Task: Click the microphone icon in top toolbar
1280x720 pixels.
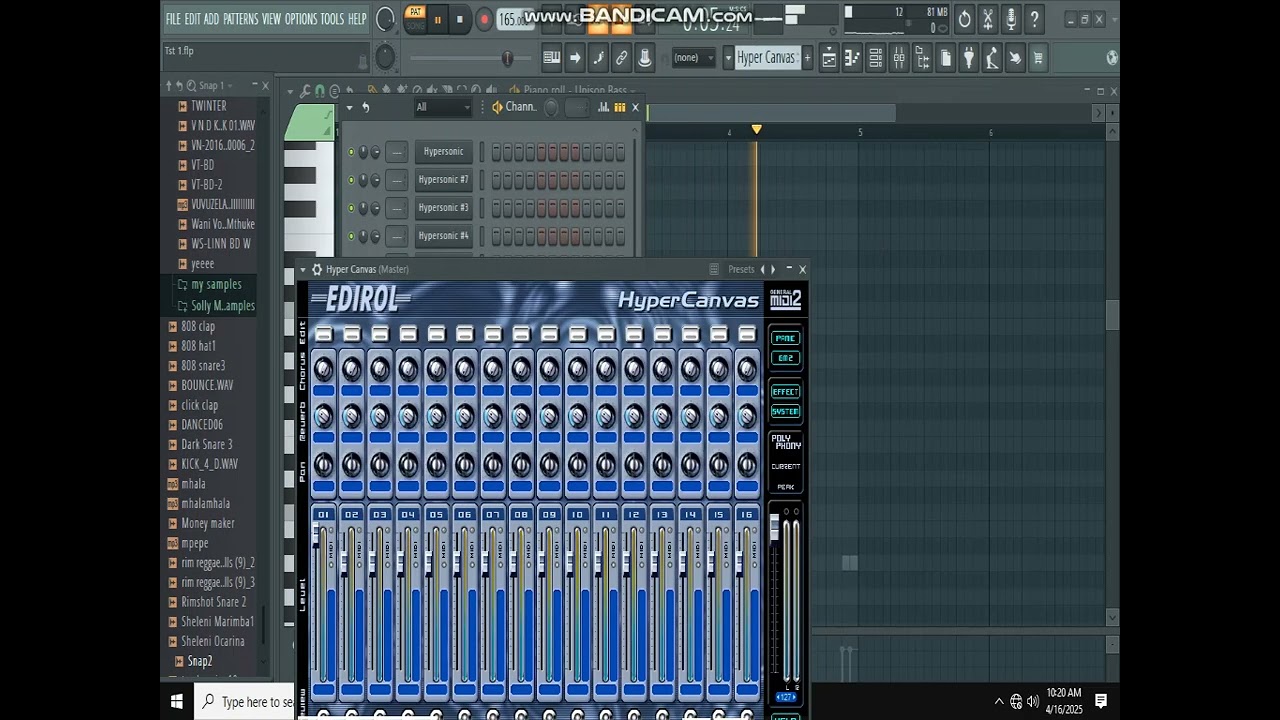Action: (1011, 18)
